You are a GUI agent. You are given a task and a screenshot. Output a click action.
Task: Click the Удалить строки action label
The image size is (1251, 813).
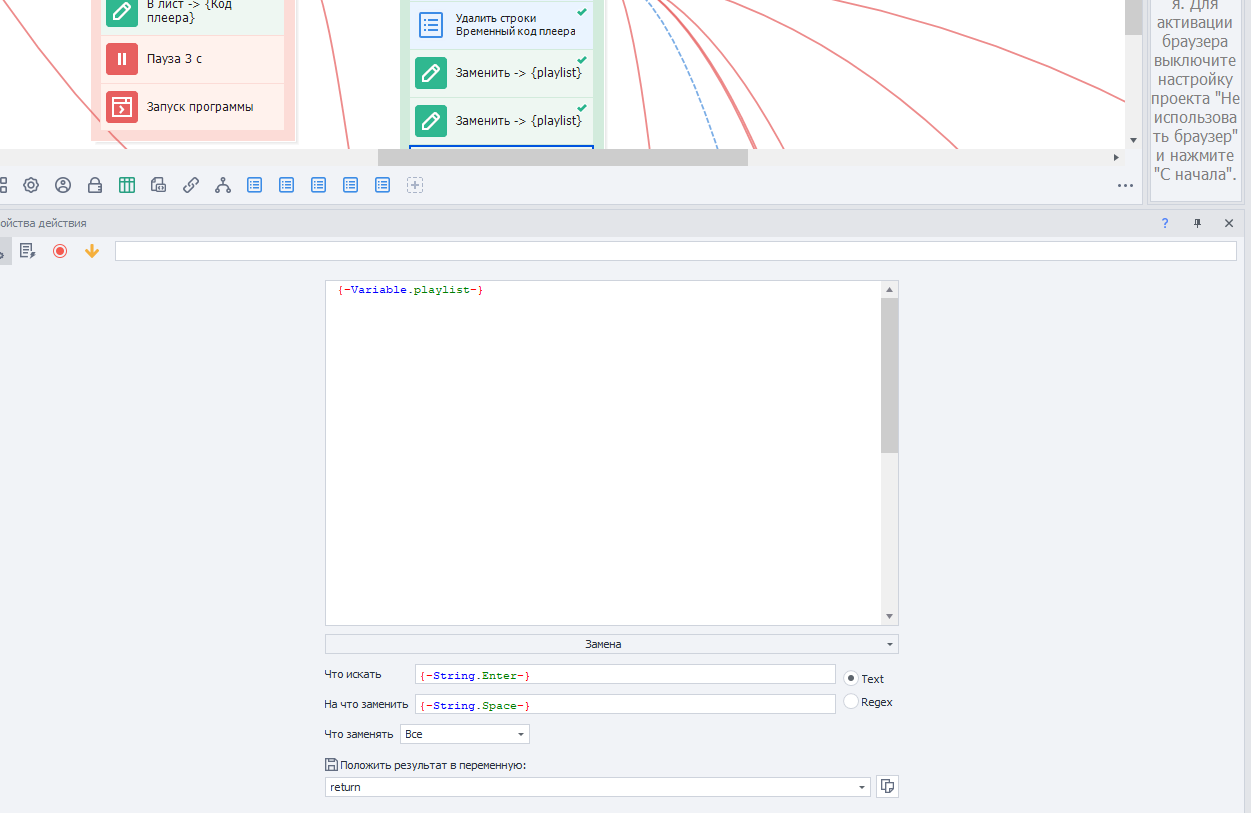pos(515,25)
